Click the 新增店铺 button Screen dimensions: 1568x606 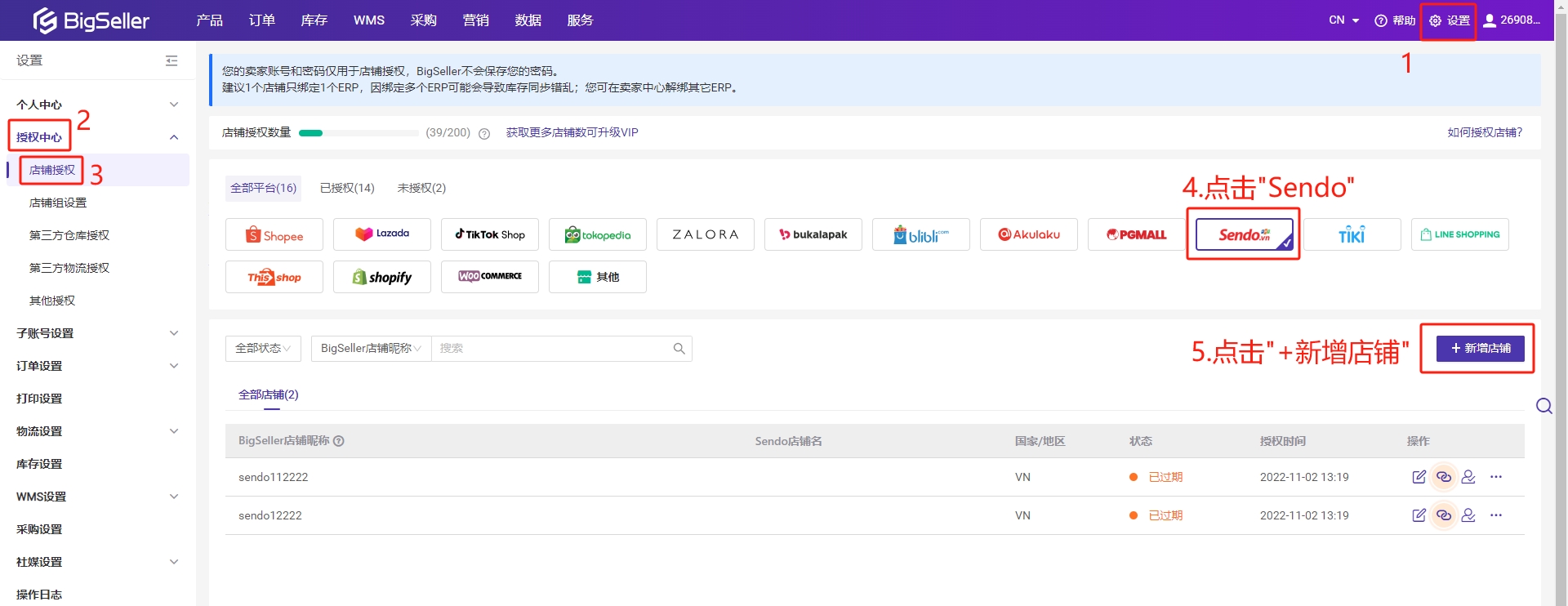1481,349
